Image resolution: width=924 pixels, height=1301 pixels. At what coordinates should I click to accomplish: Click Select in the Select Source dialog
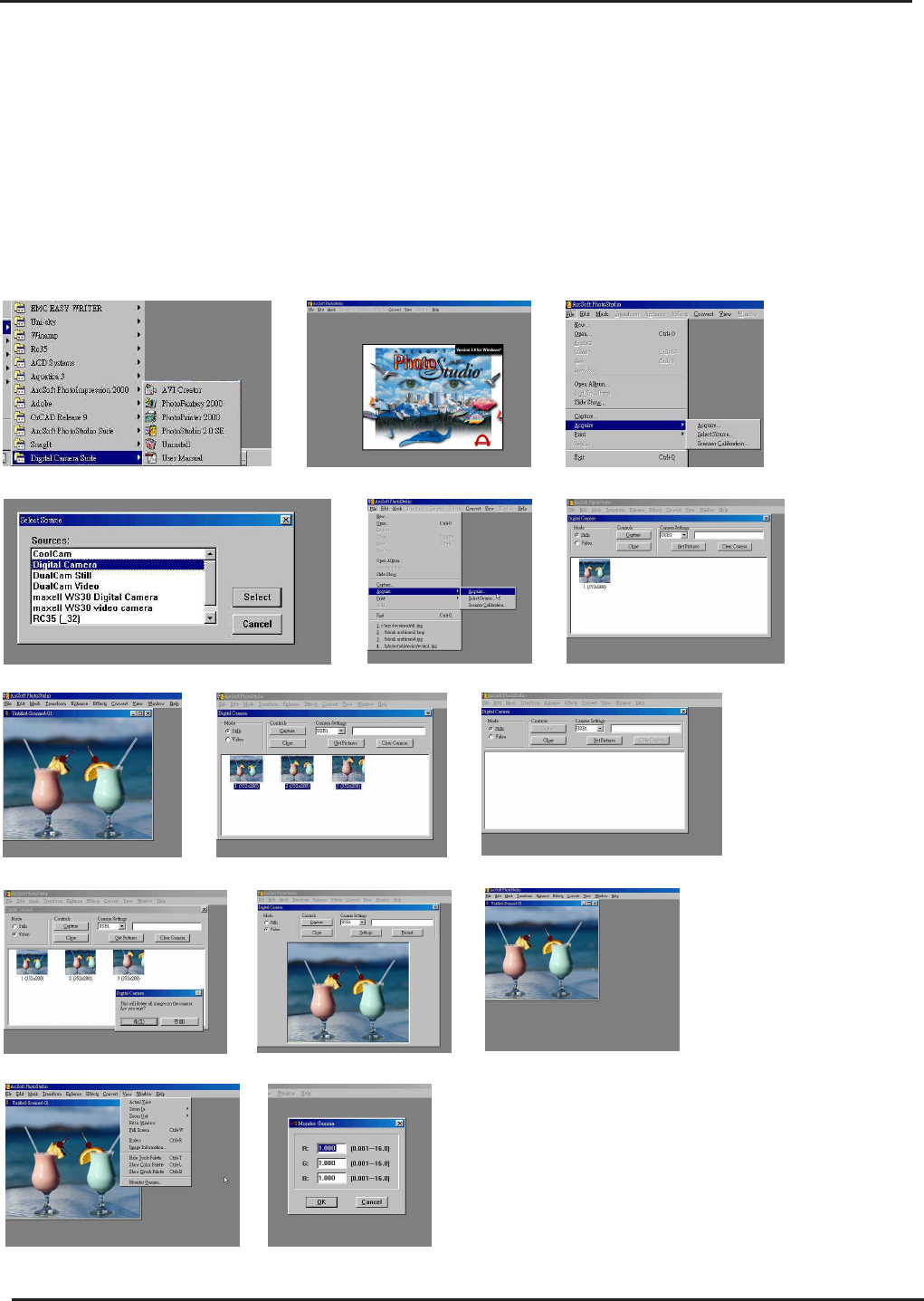[257, 598]
